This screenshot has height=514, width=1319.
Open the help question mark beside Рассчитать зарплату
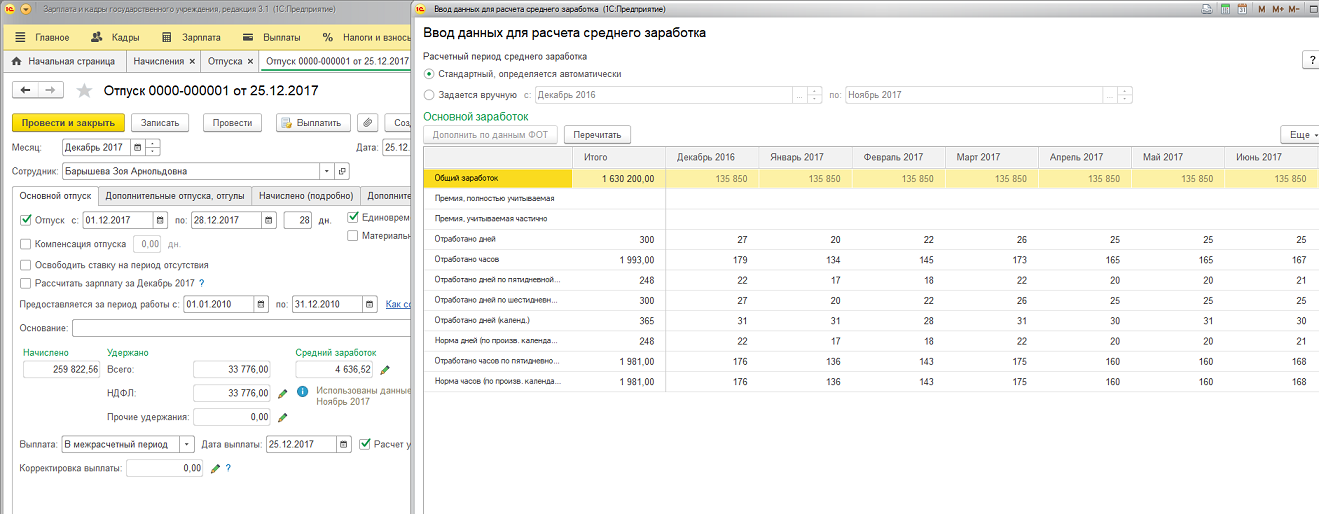[x=201, y=283]
